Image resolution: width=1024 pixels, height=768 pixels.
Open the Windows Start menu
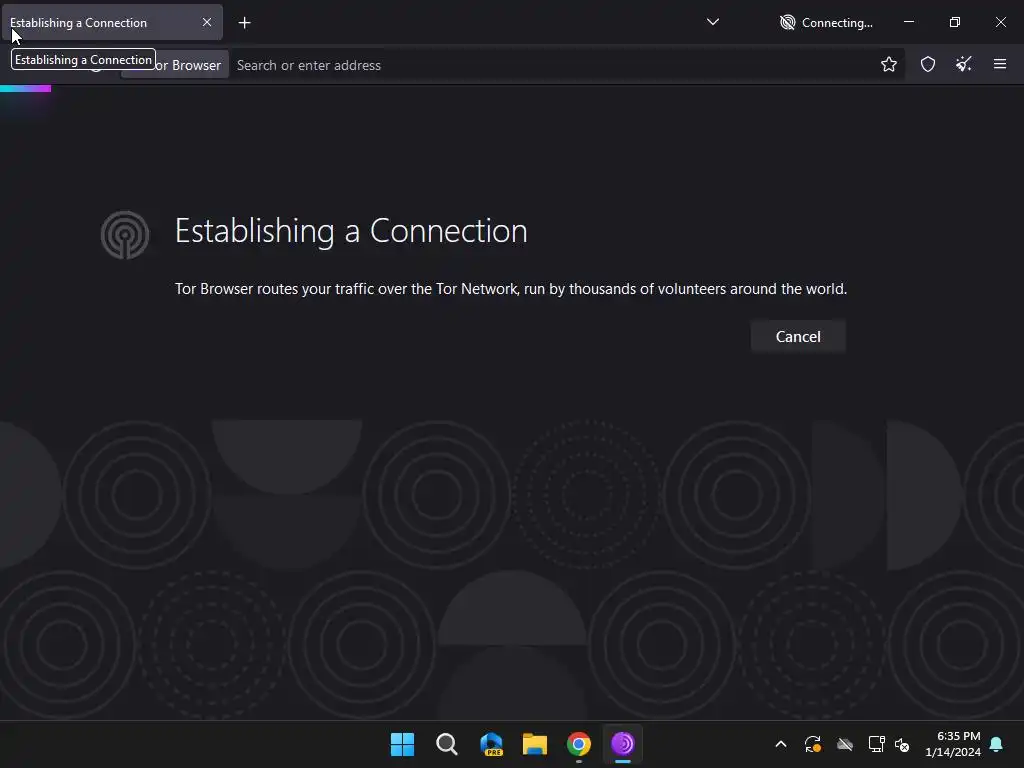pyautogui.click(x=402, y=744)
